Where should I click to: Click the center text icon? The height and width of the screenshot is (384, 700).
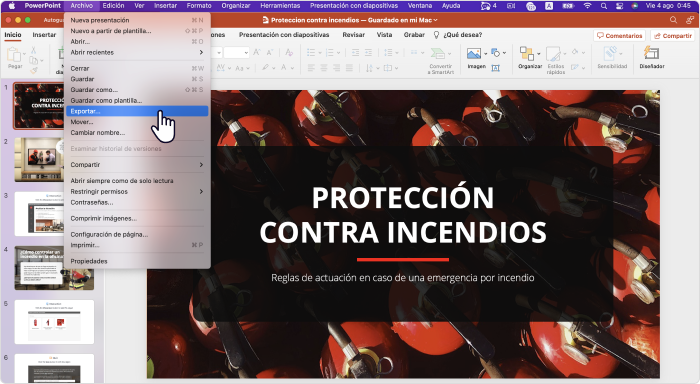point(324,68)
